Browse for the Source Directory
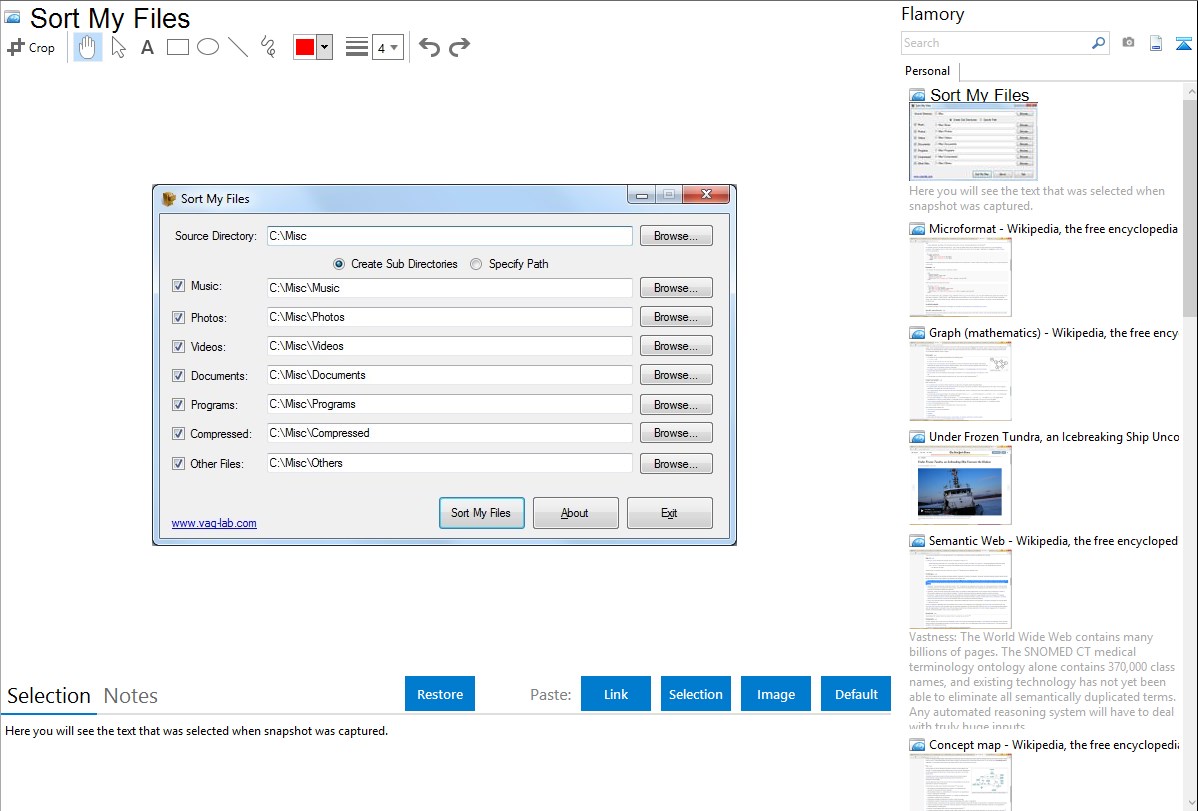 pyautogui.click(x=676, y=235)
